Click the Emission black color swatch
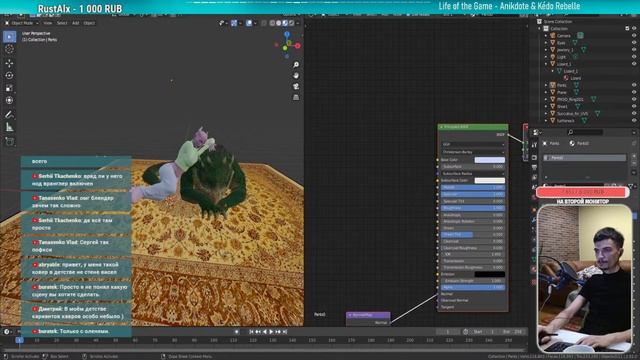The height and width of the screenshot is (360, 640). point(489,274)
